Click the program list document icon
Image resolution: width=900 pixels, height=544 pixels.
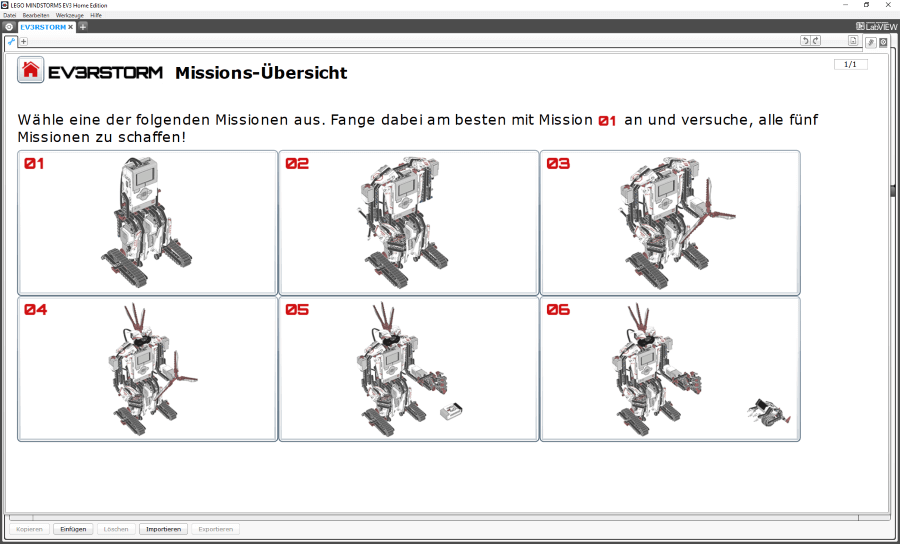pyautogui.click(x=853, y=41)
